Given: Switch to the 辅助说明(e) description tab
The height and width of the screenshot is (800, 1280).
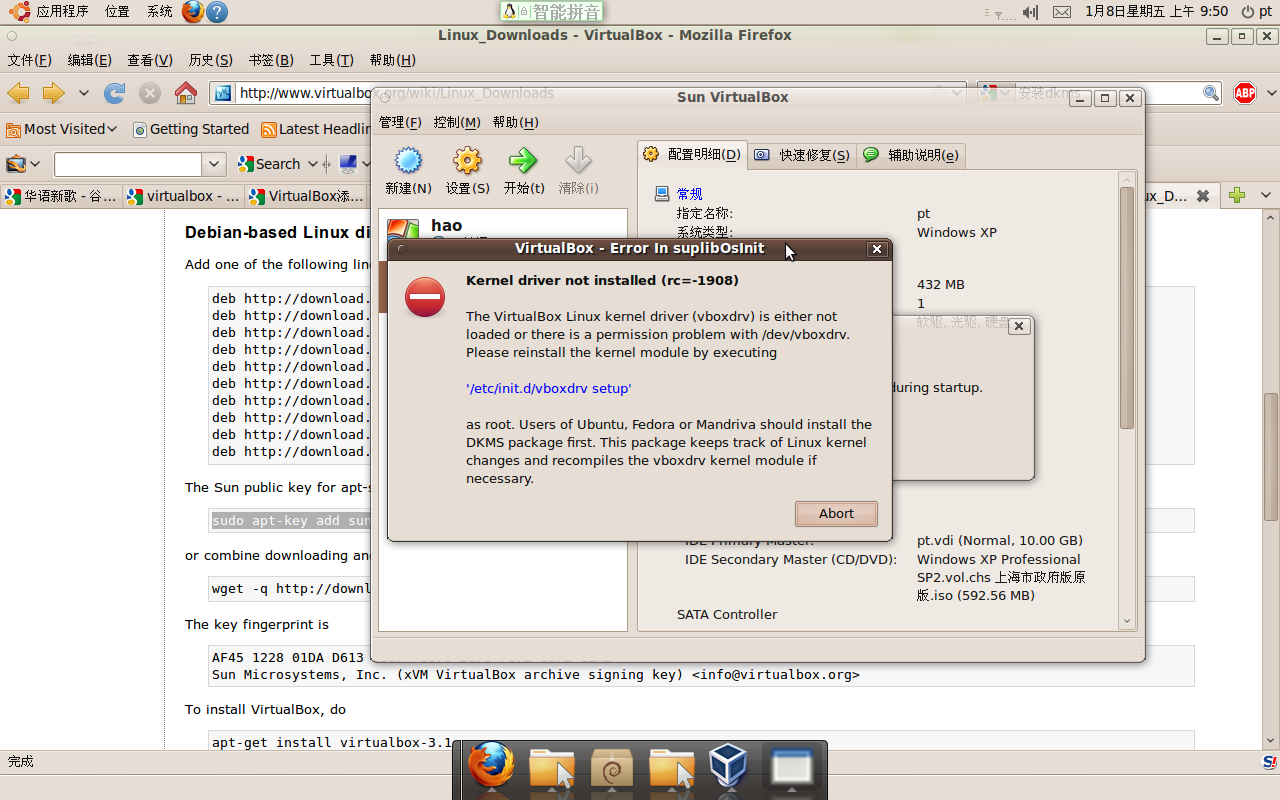Looking at the screenshot, I should [910, 155].
